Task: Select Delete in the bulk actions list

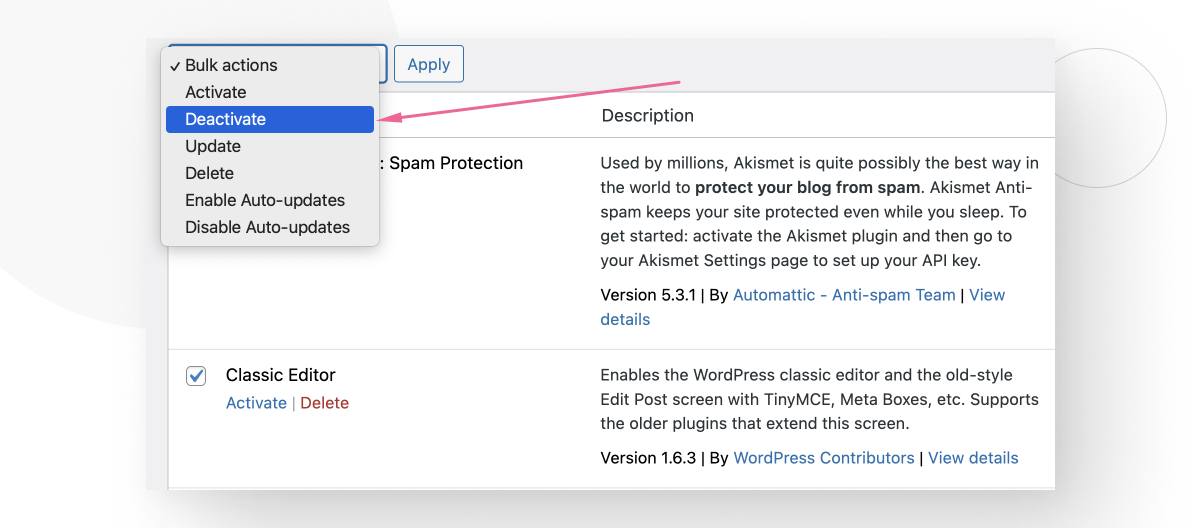Action: click(x=209, y=173)
